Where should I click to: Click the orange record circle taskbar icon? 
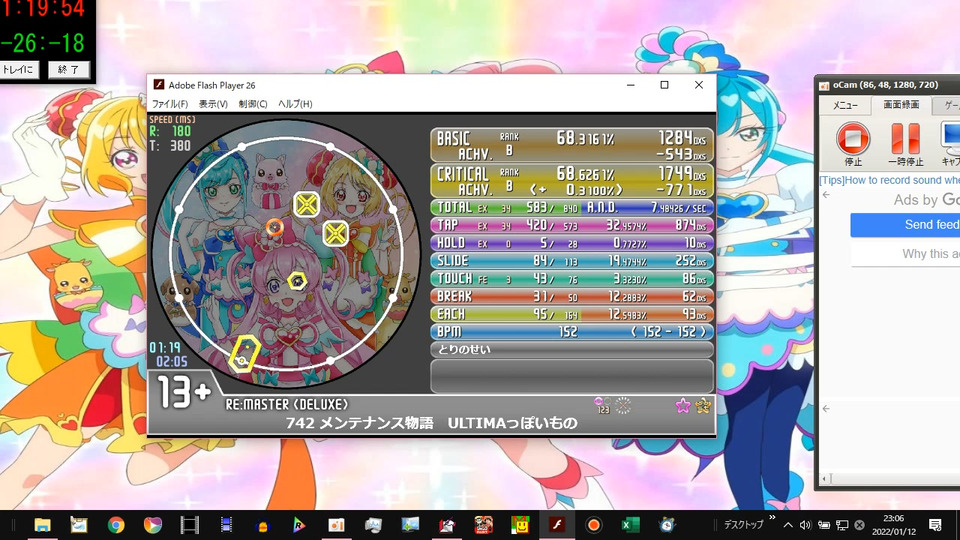tap(593, 525)
